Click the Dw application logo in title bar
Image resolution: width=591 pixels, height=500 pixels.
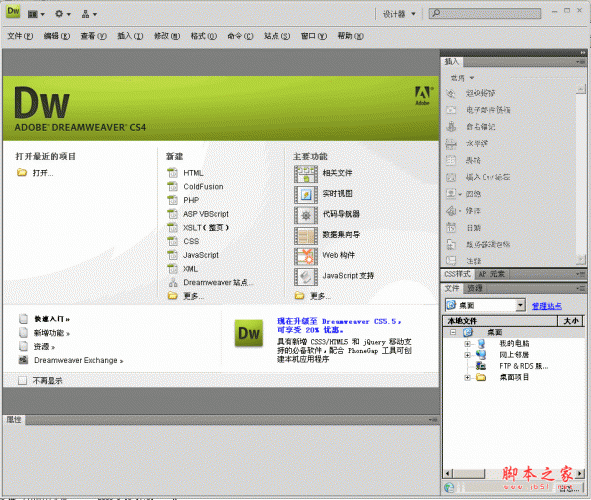click(13, 11)
